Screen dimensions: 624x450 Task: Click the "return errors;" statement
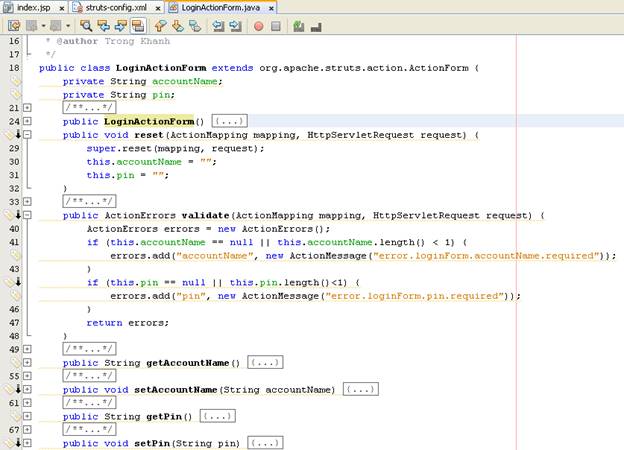pos(128,323)
